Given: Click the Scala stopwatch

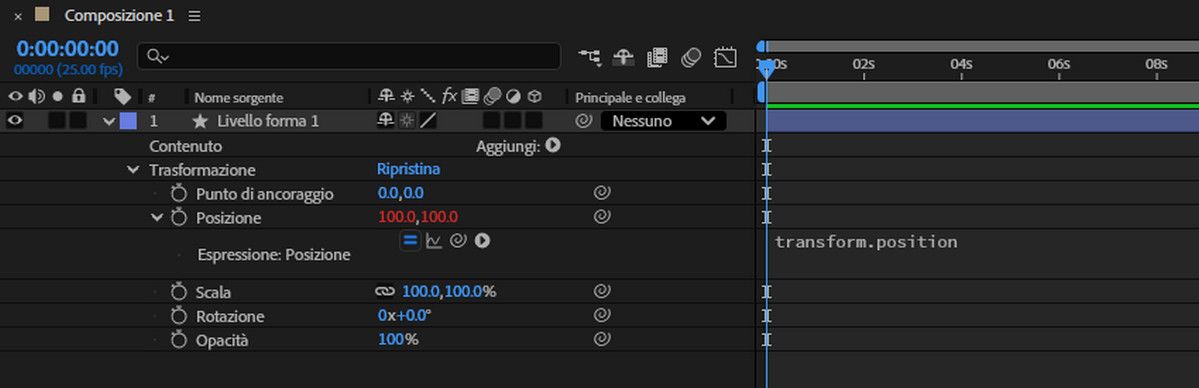Looking at the screenshot, I should (x=179, y=292).
